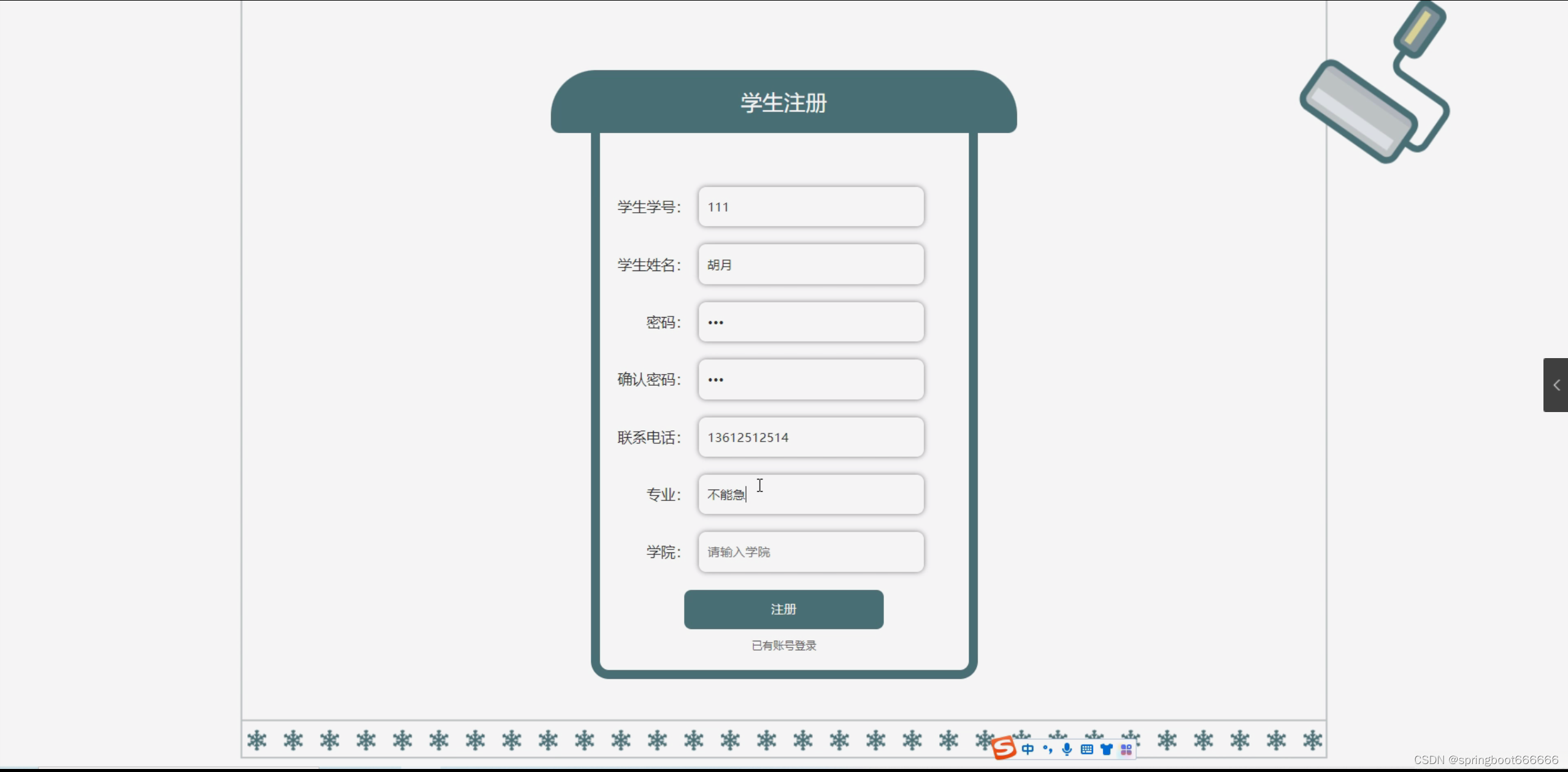Activate the IME voice input microphone
This screenshot has width=1568, height=772.
[1067, 749]
